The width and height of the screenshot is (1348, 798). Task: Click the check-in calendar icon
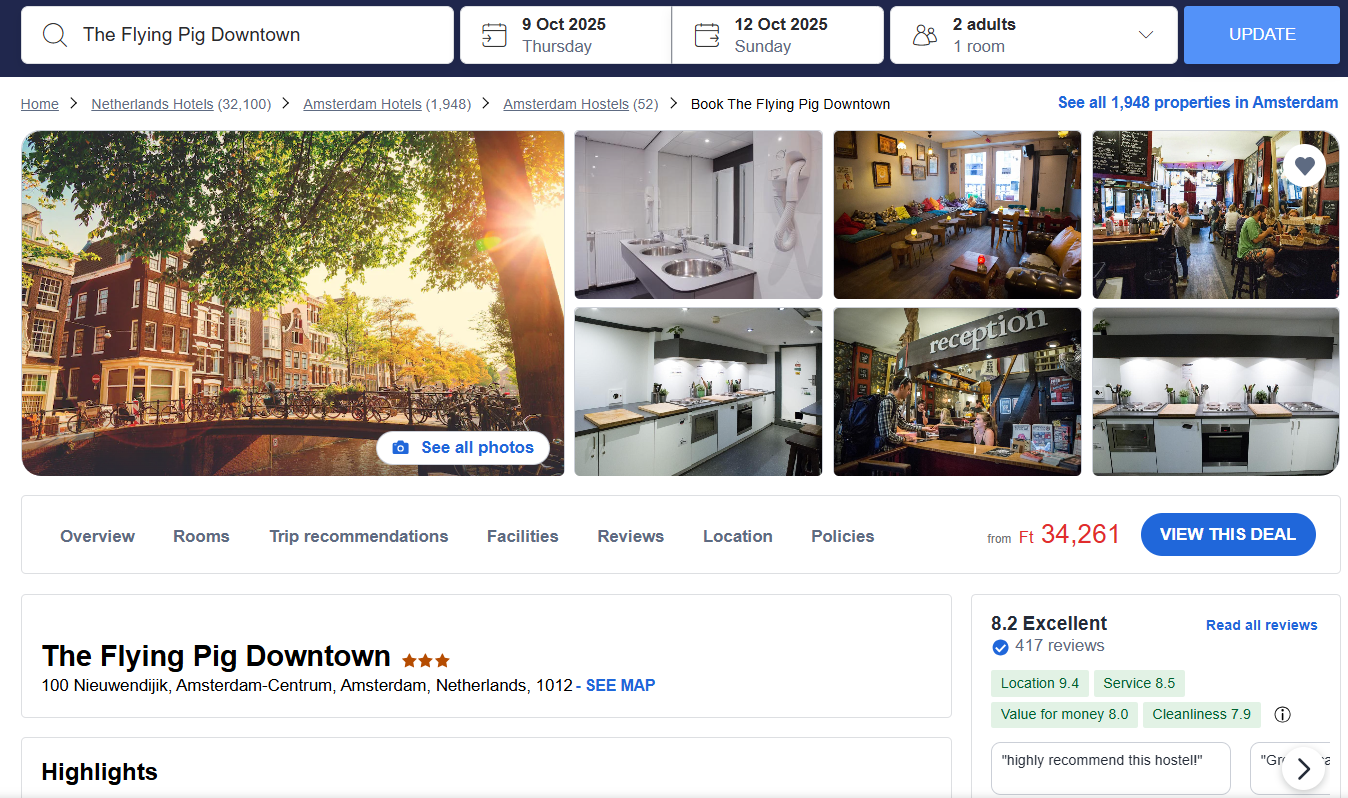494,35
